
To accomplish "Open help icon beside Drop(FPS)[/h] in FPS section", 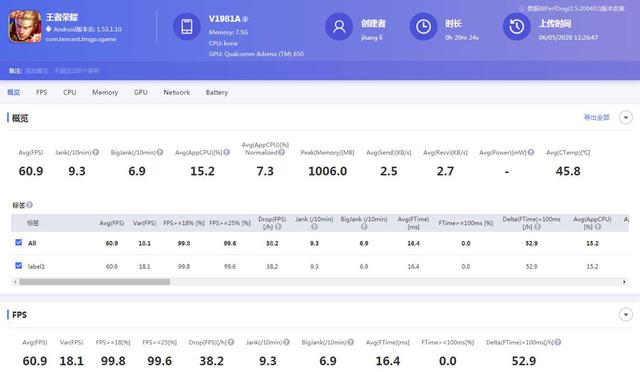I will pyautogui.click(x=231, y=342).
